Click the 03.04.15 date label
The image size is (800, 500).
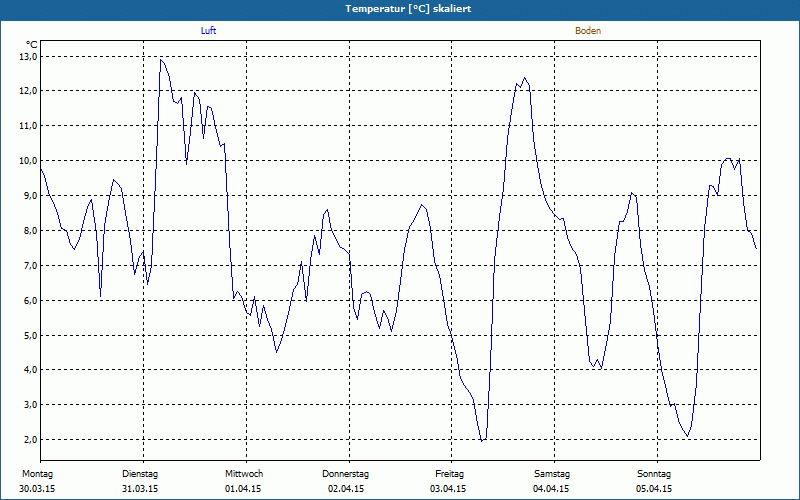click(448, 489)
